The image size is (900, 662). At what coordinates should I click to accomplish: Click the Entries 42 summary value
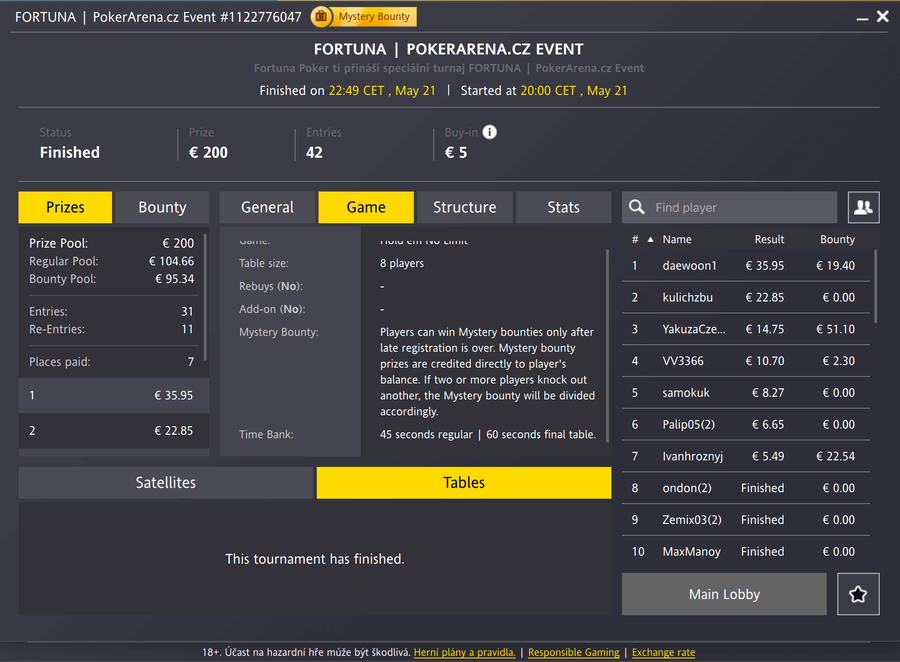point(314,152)
